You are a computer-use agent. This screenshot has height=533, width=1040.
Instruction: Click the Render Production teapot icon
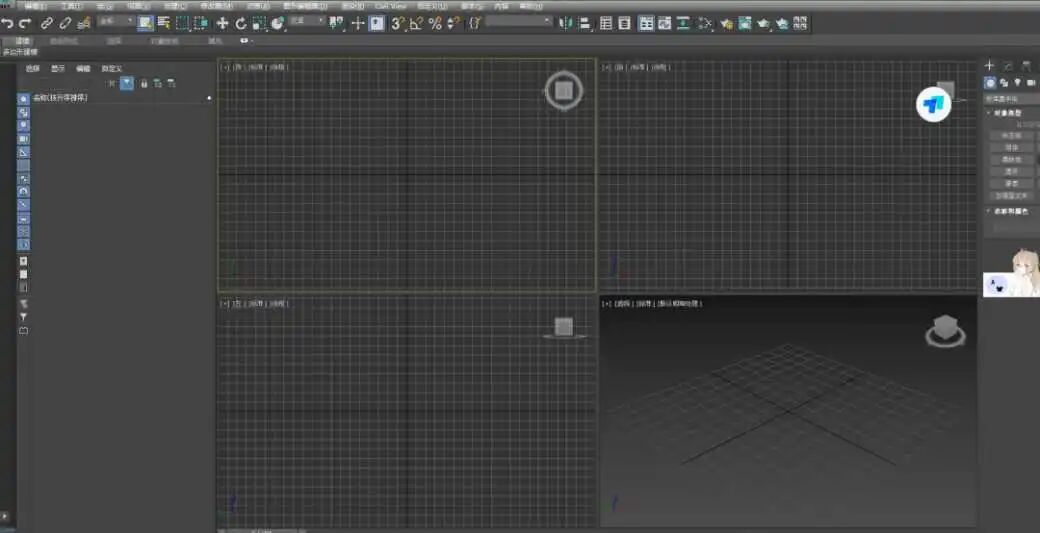click(x=763, y=24)
